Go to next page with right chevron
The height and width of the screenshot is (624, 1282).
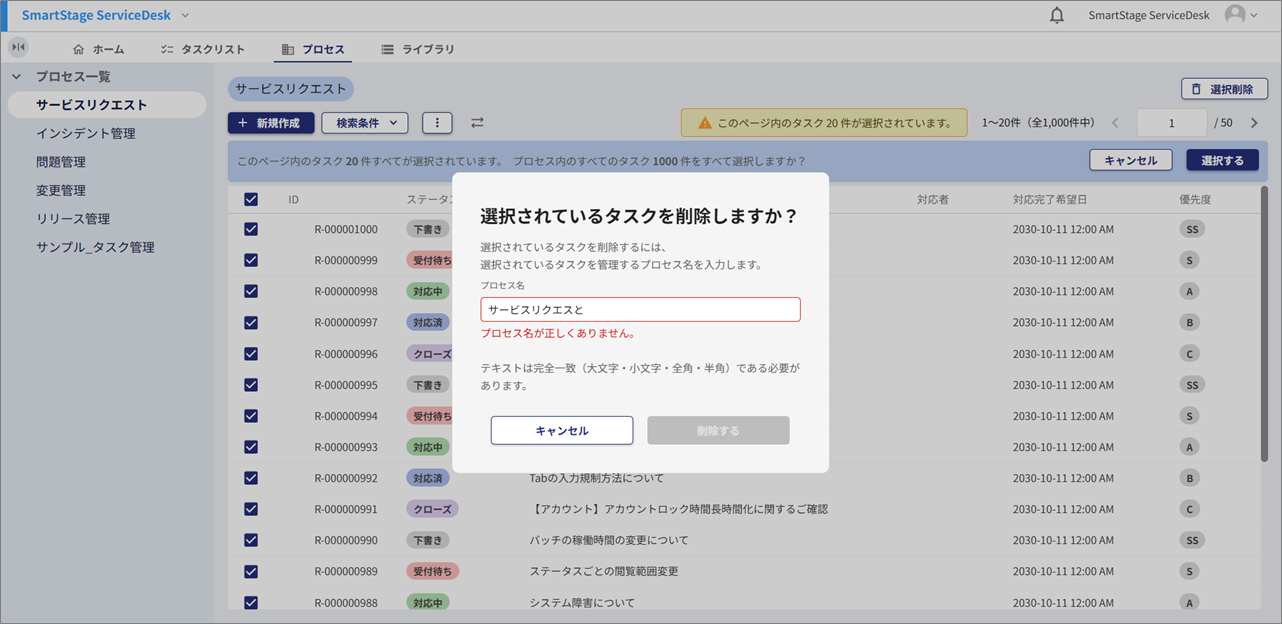tap(1254, 123)
